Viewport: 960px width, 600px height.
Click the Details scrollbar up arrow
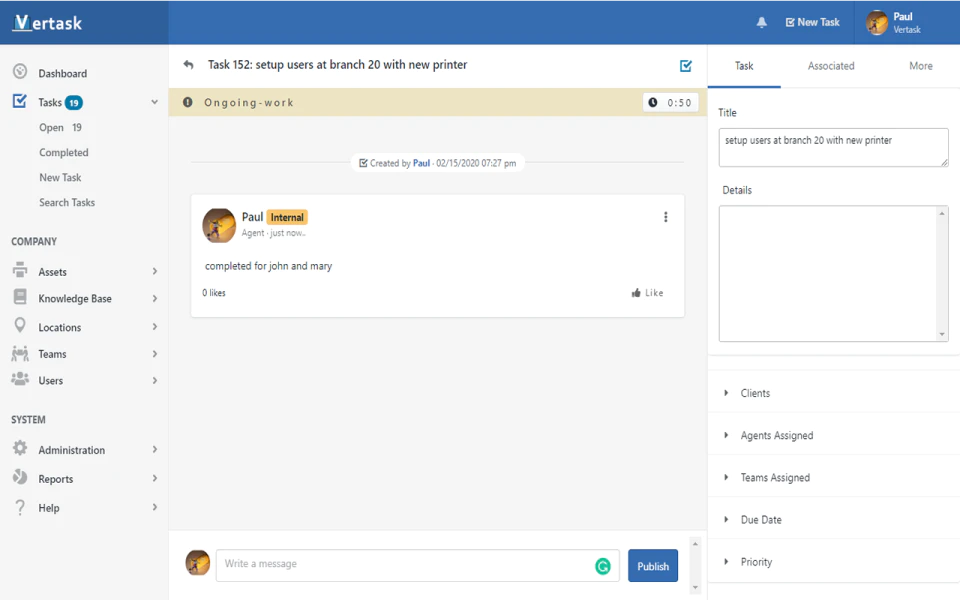pyautogui.click(x=942, y=213)
